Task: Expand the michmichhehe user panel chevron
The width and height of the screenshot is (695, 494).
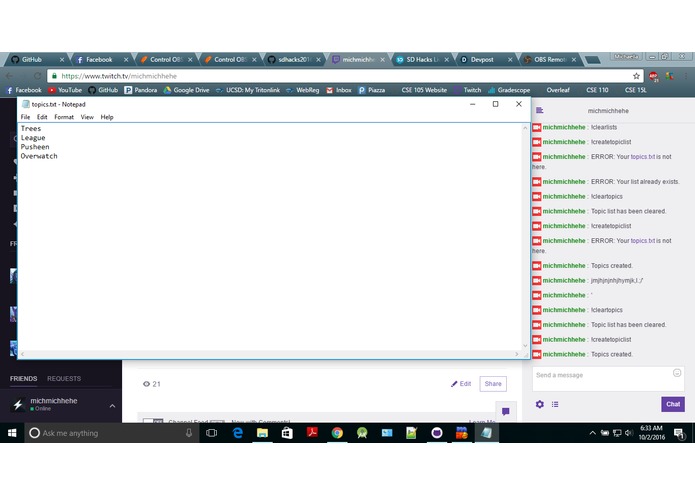Action: click(112, 405)
